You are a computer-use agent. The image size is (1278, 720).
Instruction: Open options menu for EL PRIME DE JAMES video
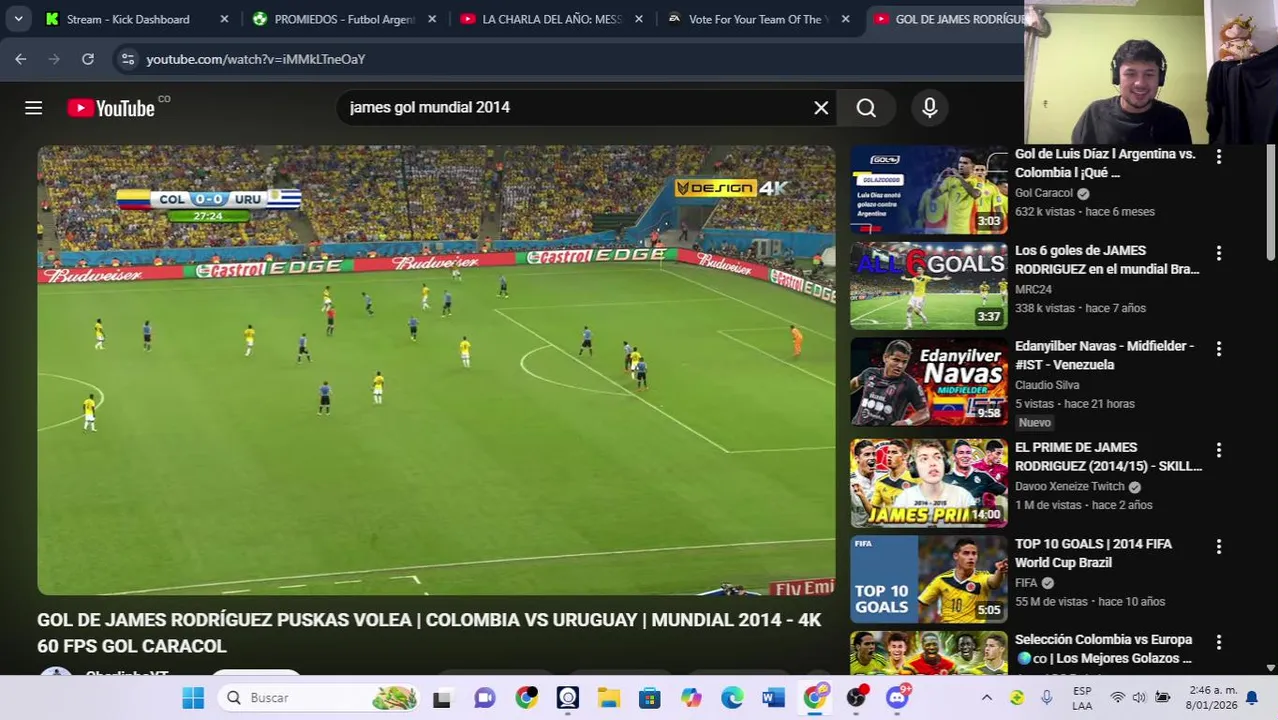1218,451
